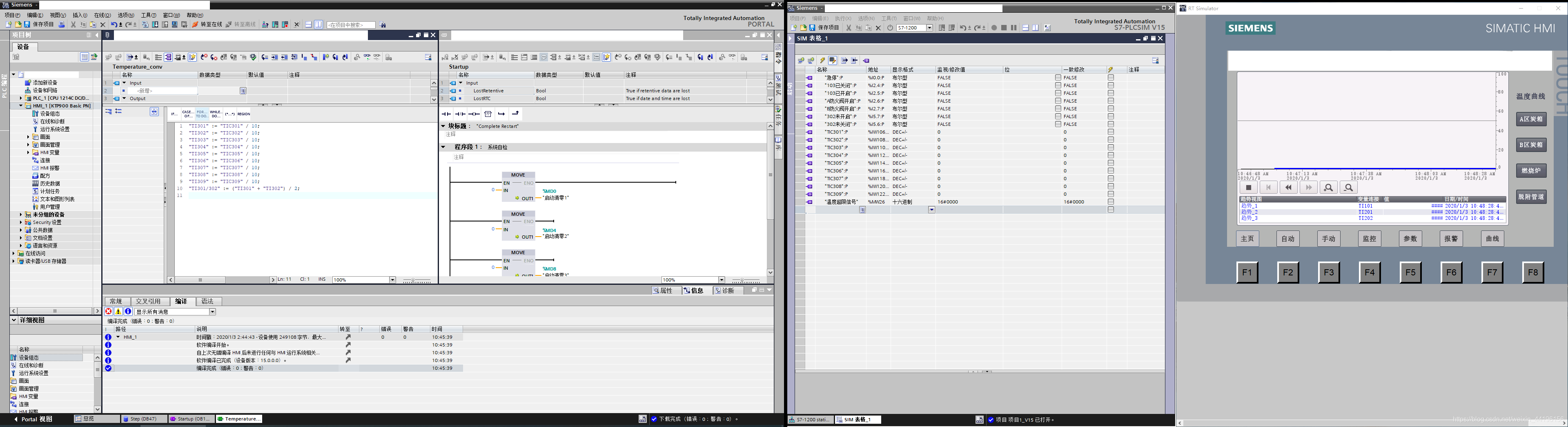Expand the 未分组的设备 tree node
The image size is (1568, 427).
[21, 215]
